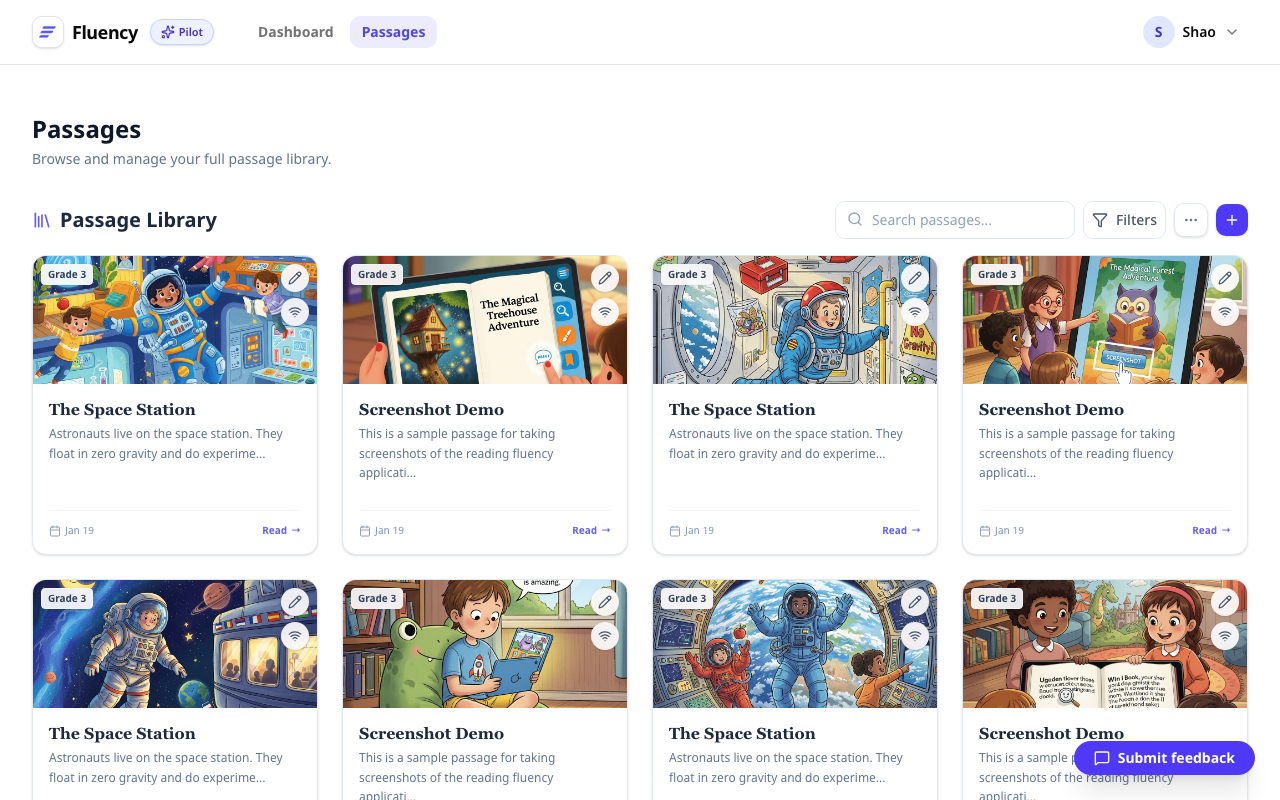Image resolution: width=1280 pixels, height=800 pixels.
Task: Click the Read link on the first Space Station card
Action: coord(281,531)
